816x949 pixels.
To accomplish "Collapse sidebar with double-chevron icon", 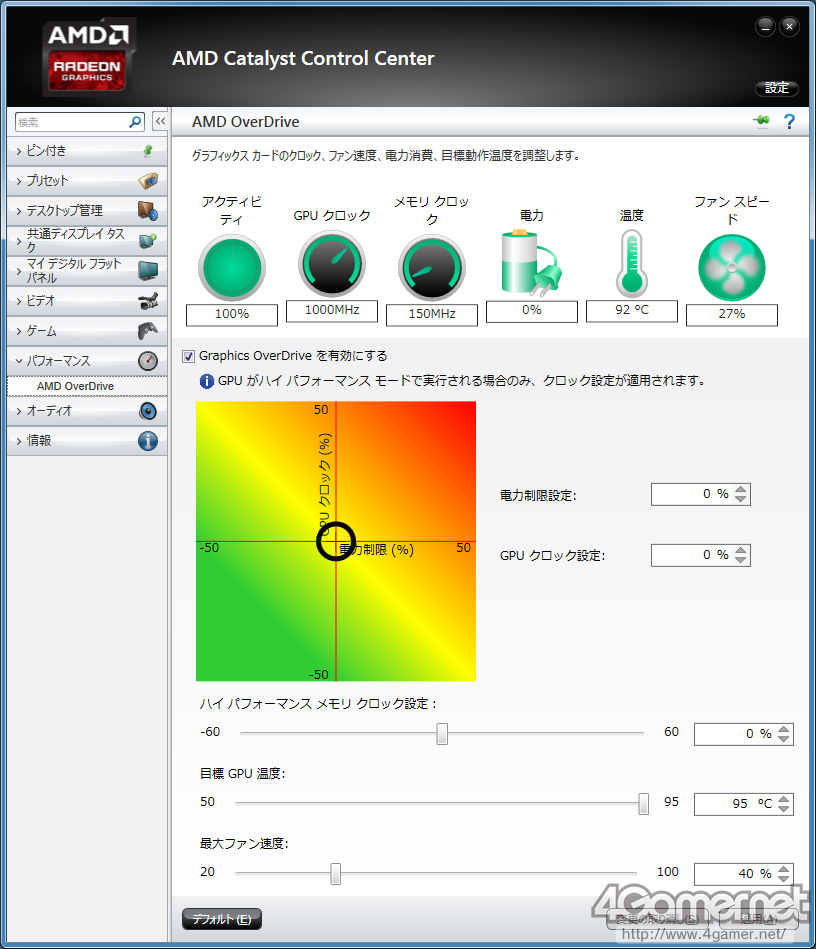I will pyautogui.click(x=160, y=122).
